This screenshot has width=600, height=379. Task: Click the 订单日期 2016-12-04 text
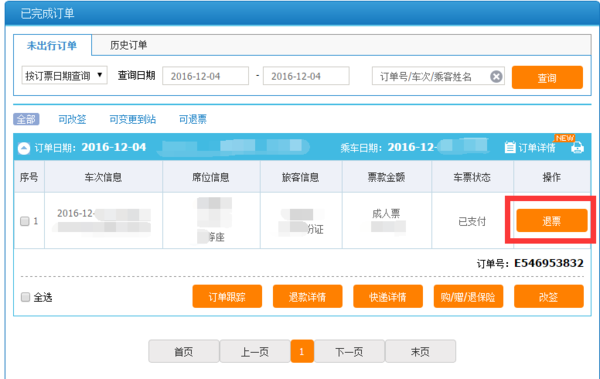pyautogui.click(x=90, y=147)
